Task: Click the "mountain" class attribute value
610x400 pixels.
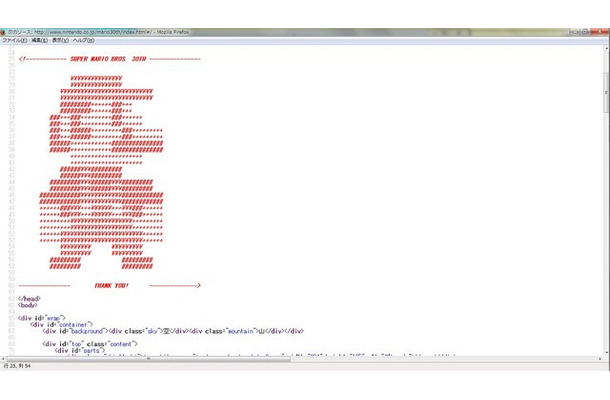Action: point(240,331)
